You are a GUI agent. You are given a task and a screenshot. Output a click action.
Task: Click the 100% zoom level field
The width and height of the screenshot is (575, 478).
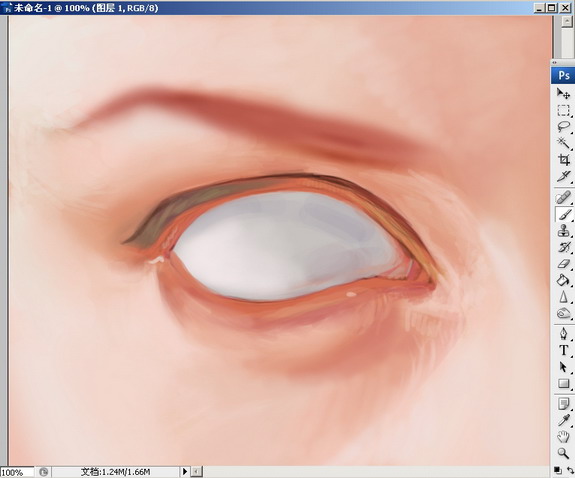point(17,472)
